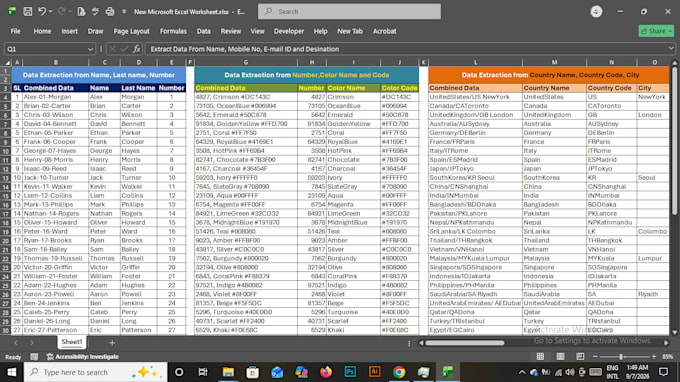Click the previous sheet navigation arrow
This screenshot has height=382, width=680.
(x=16, y=343)
